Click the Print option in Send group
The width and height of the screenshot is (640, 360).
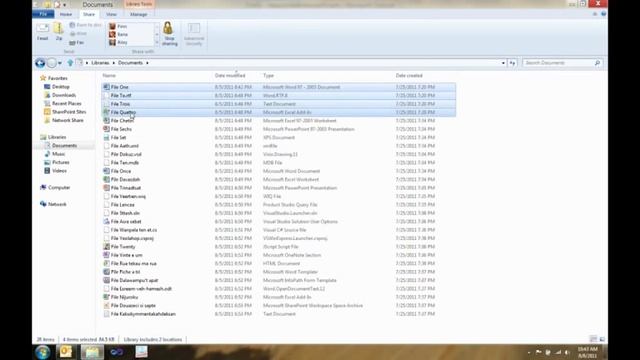(78, 34)
